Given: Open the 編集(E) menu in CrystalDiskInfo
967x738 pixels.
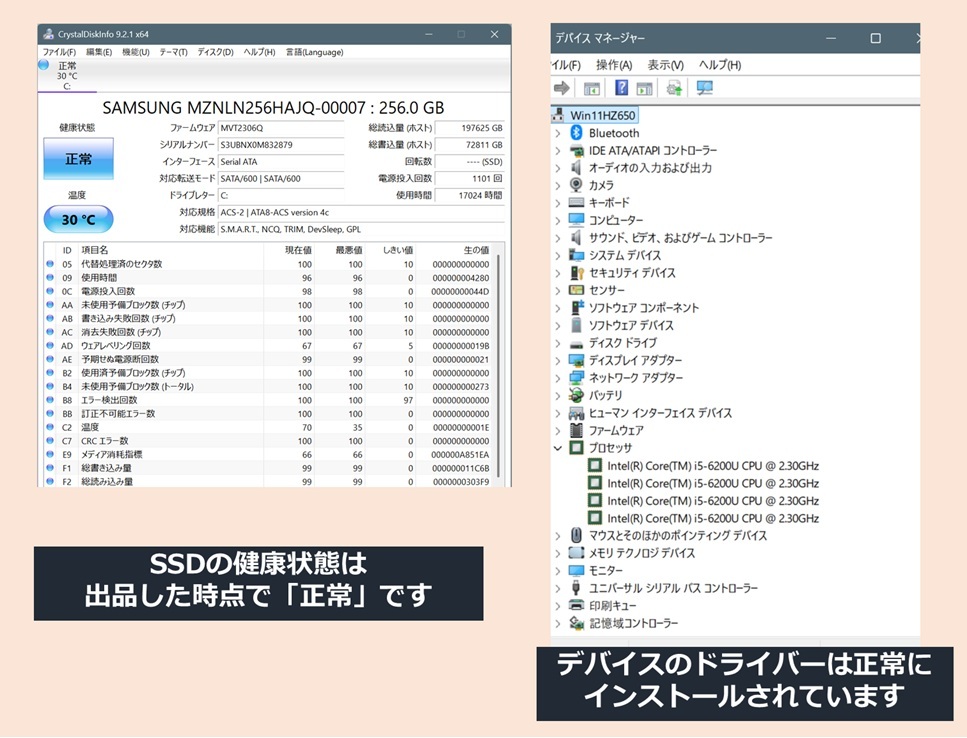Looking at the screenshot, I should tap(99, 52).
